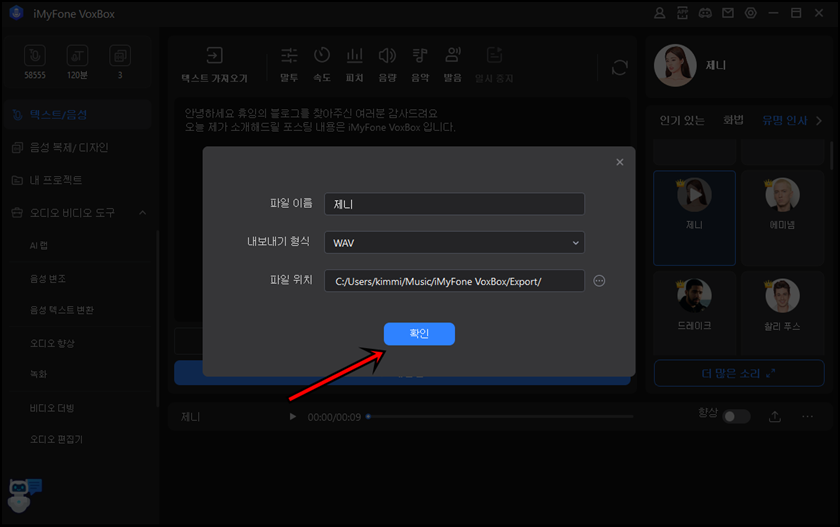Image resolution: width=840 pixels, height=527 pixels.
Task: Collapse 오디오 비디오 도구 section
Action: pos(142,213)
